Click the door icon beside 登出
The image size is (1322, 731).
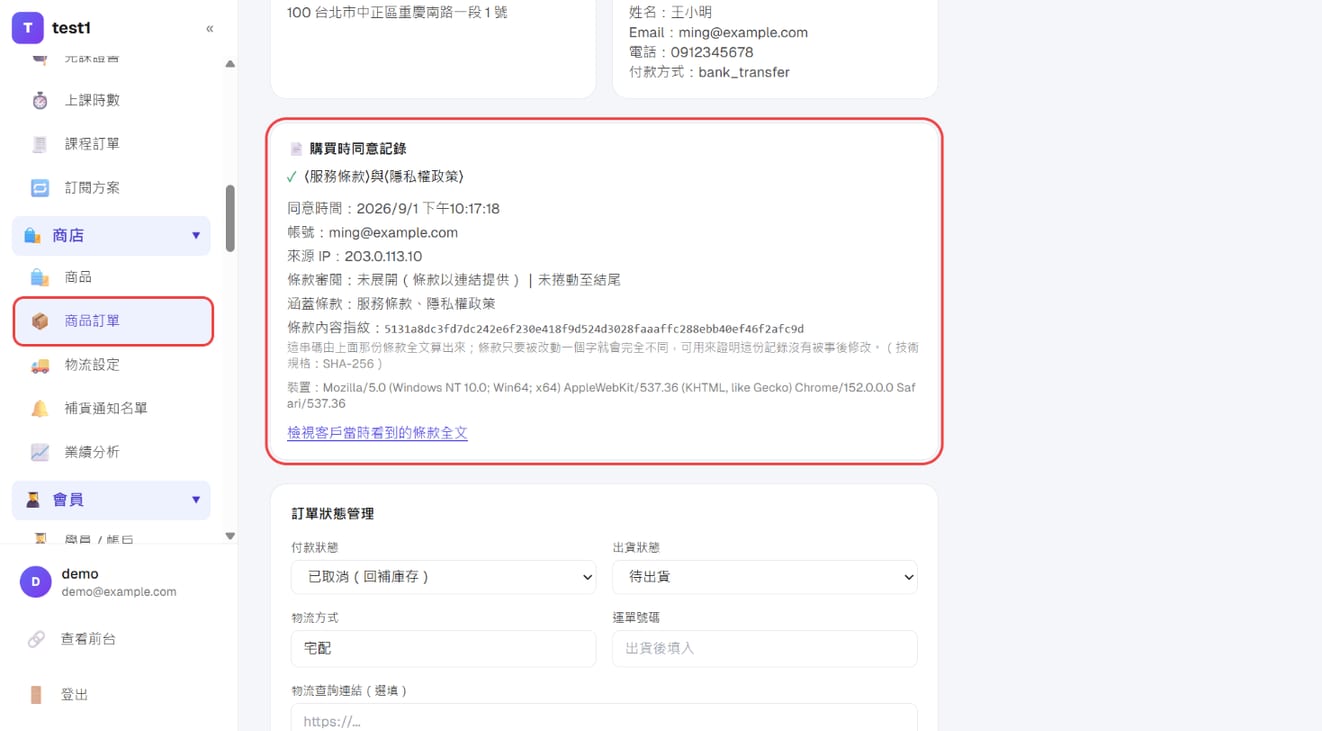36,695
